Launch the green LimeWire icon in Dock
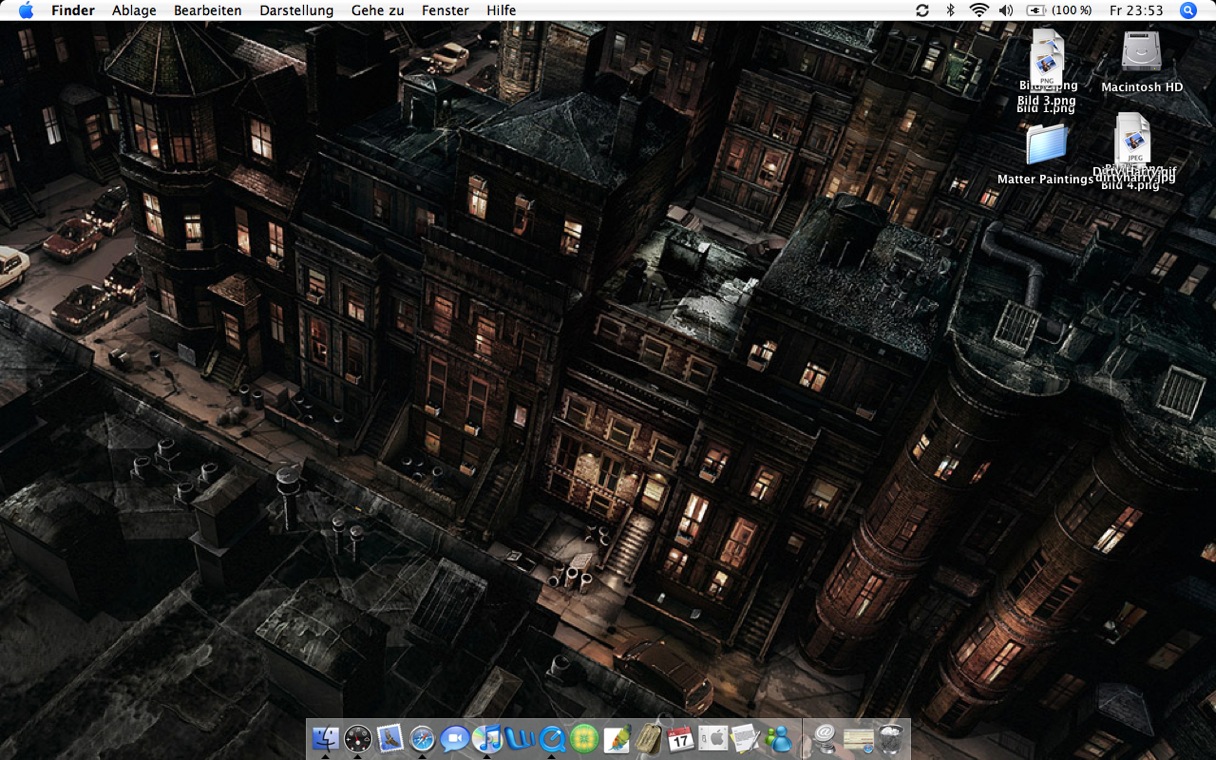 click(x=585, y=738)
